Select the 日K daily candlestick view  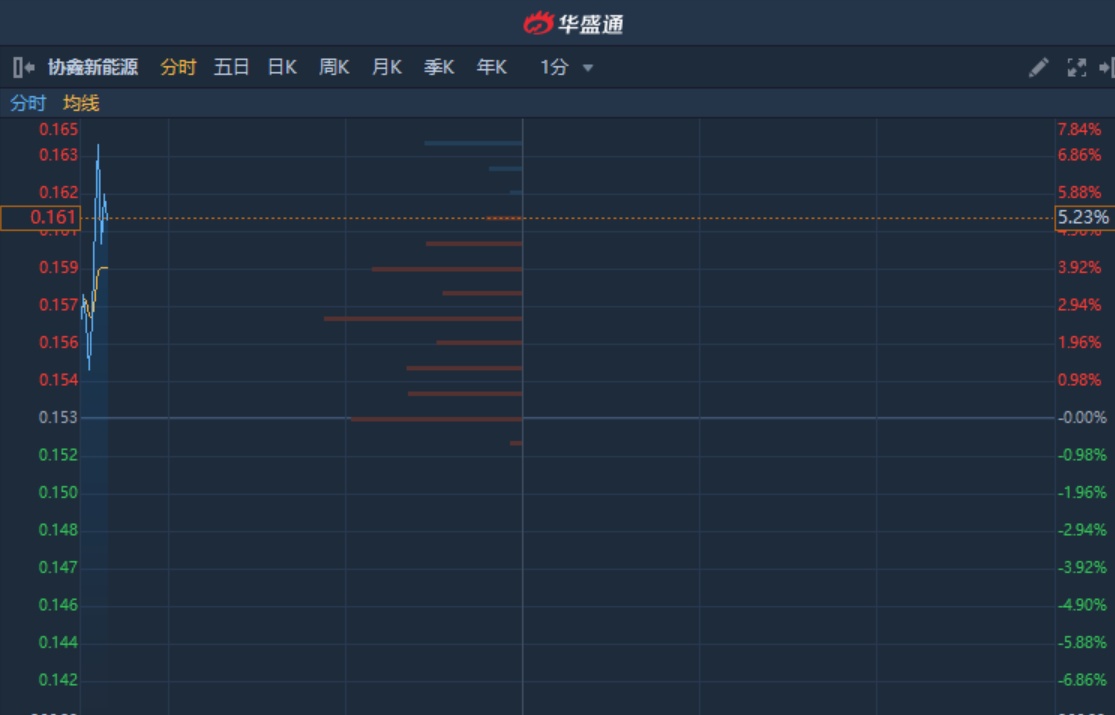coord(282,67)
